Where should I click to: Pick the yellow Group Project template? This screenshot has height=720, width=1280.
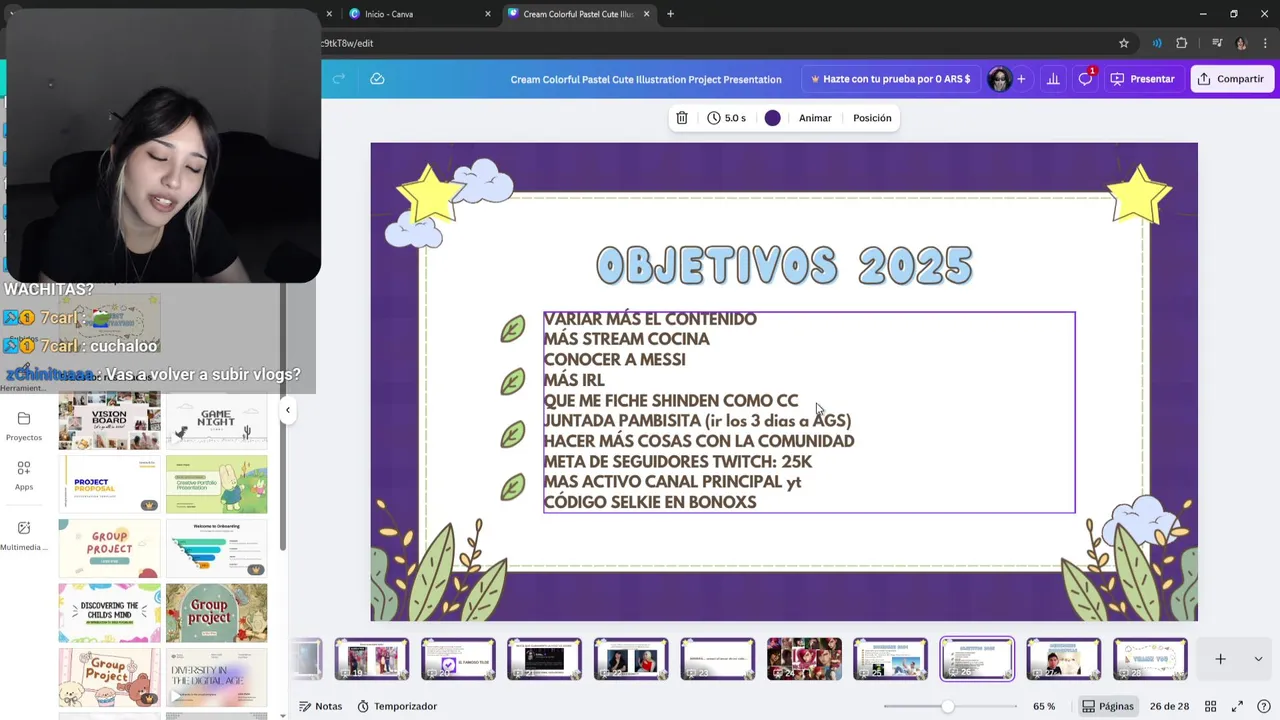tap(109, 548)
